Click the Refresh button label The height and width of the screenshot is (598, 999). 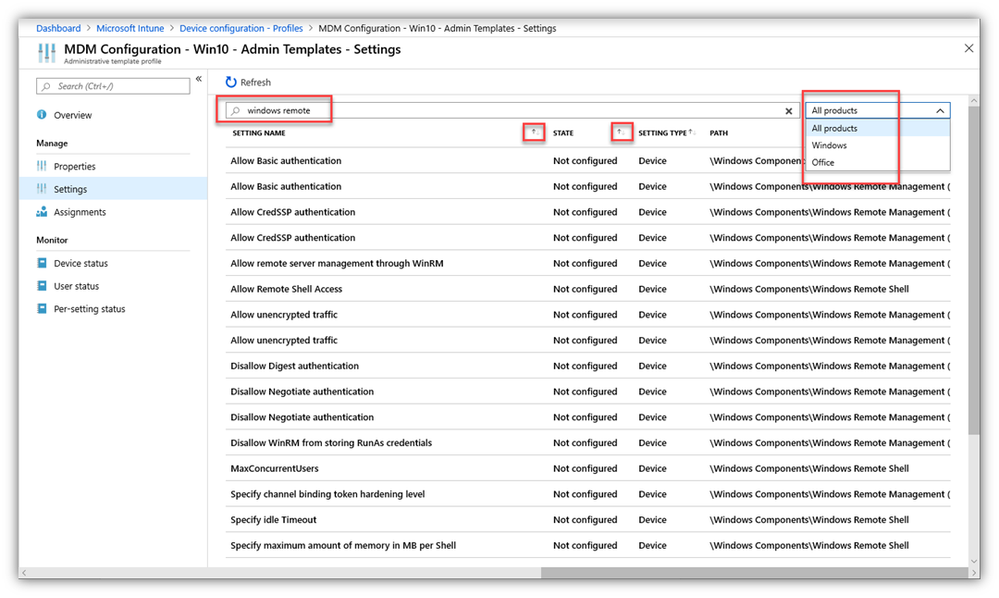[255, 82]
